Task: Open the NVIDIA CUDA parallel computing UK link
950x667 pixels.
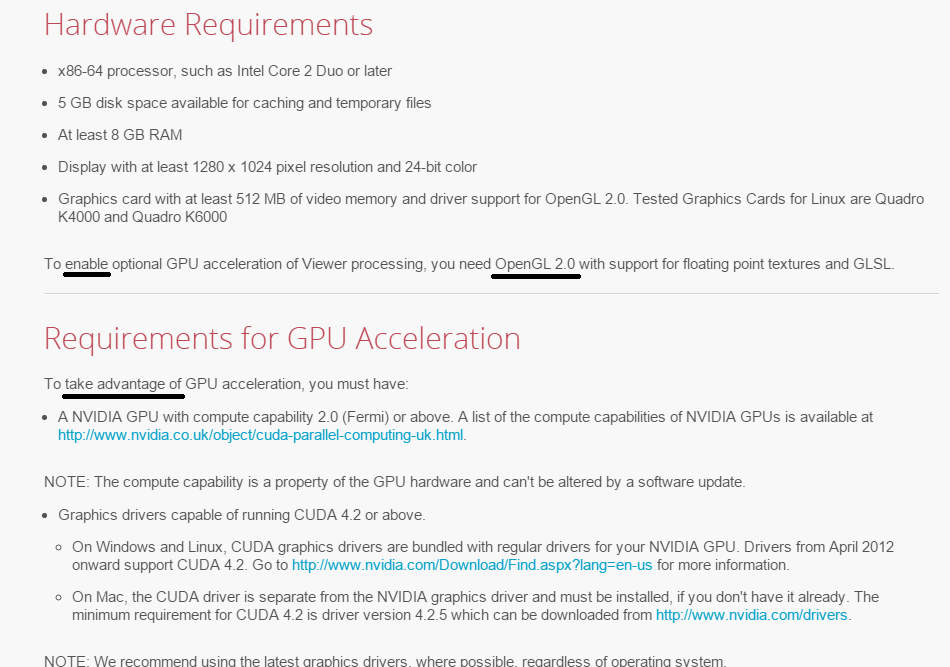Action: tap(261, 435)
